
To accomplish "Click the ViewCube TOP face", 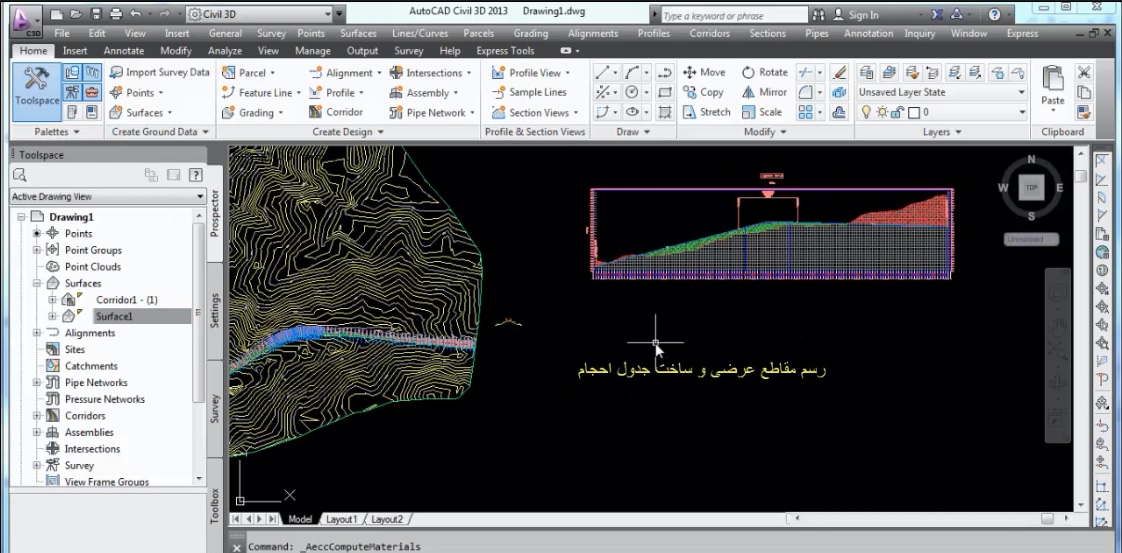I will [1031, 187].
